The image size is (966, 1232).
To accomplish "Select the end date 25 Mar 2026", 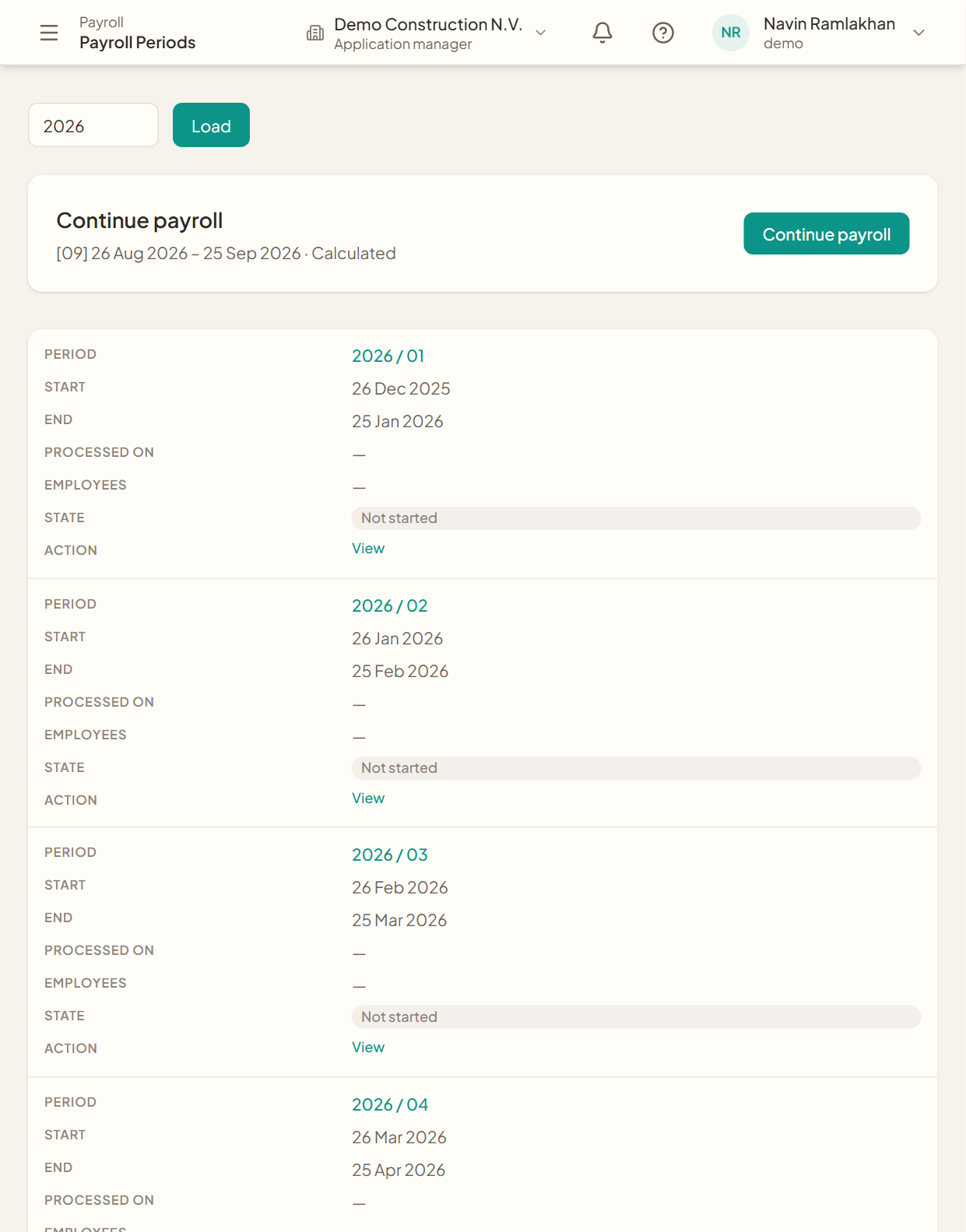I will [x=399, y=920].
